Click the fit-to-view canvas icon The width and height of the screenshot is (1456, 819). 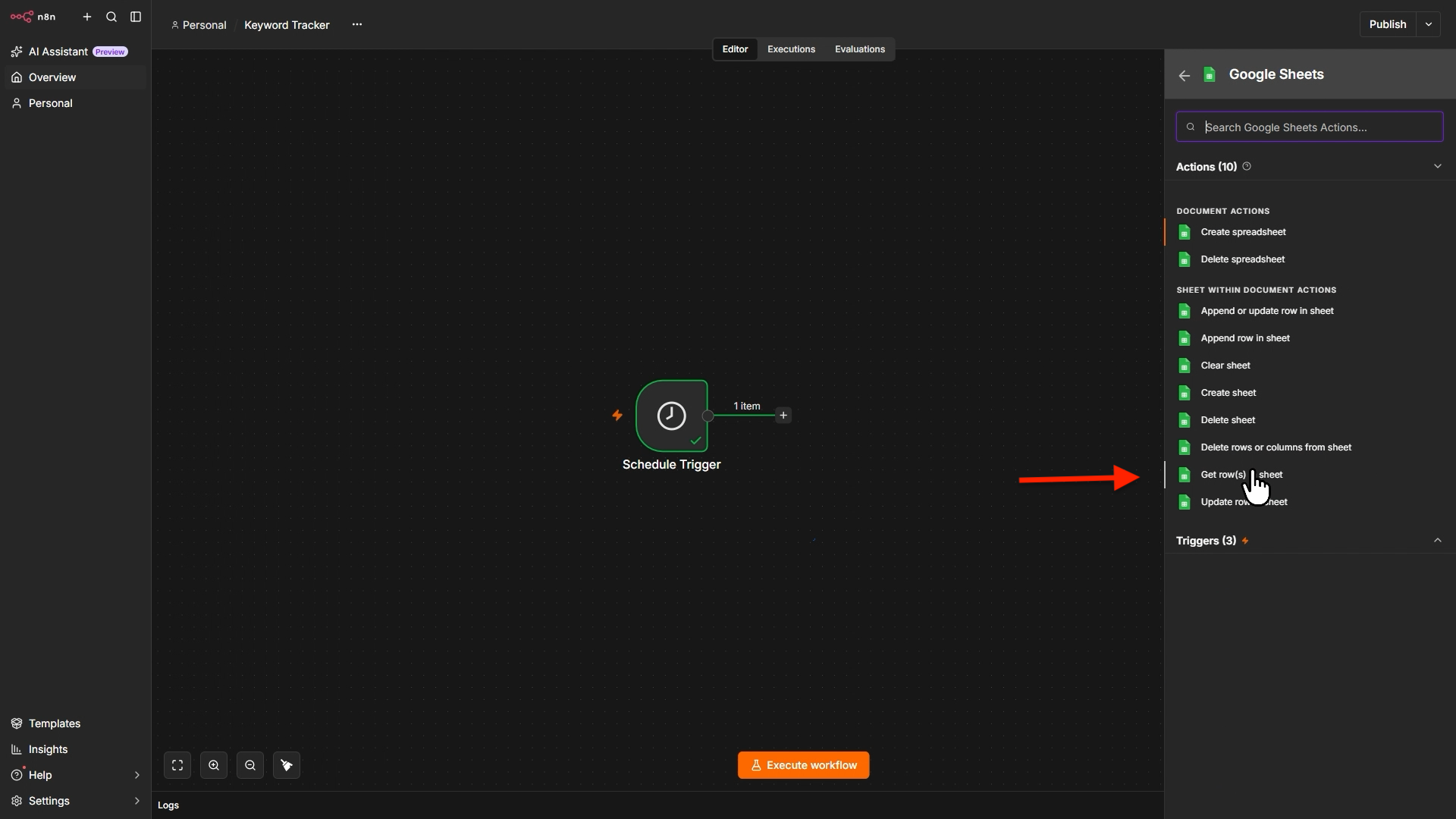pos(177,765)
